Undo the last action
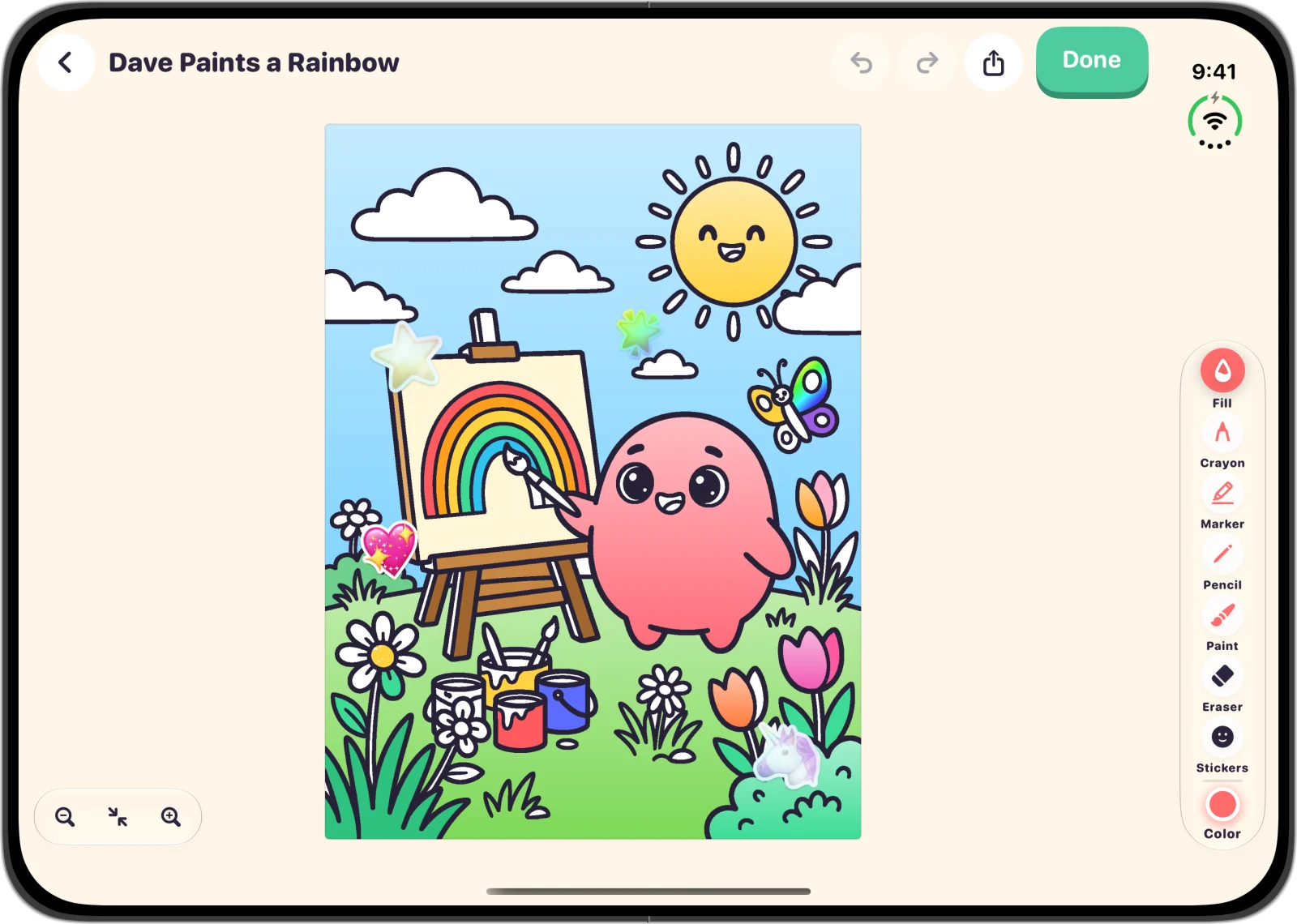 pos(862,62)
